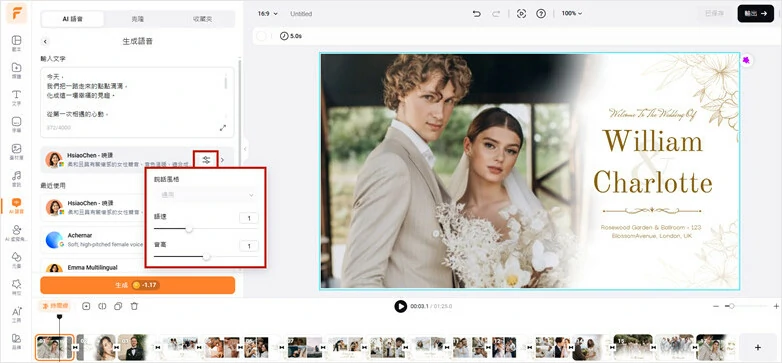The height and width of the screenshot is (363, 782).
Task: Collapse the left panel using edge handle
Action: pos(245,149)
